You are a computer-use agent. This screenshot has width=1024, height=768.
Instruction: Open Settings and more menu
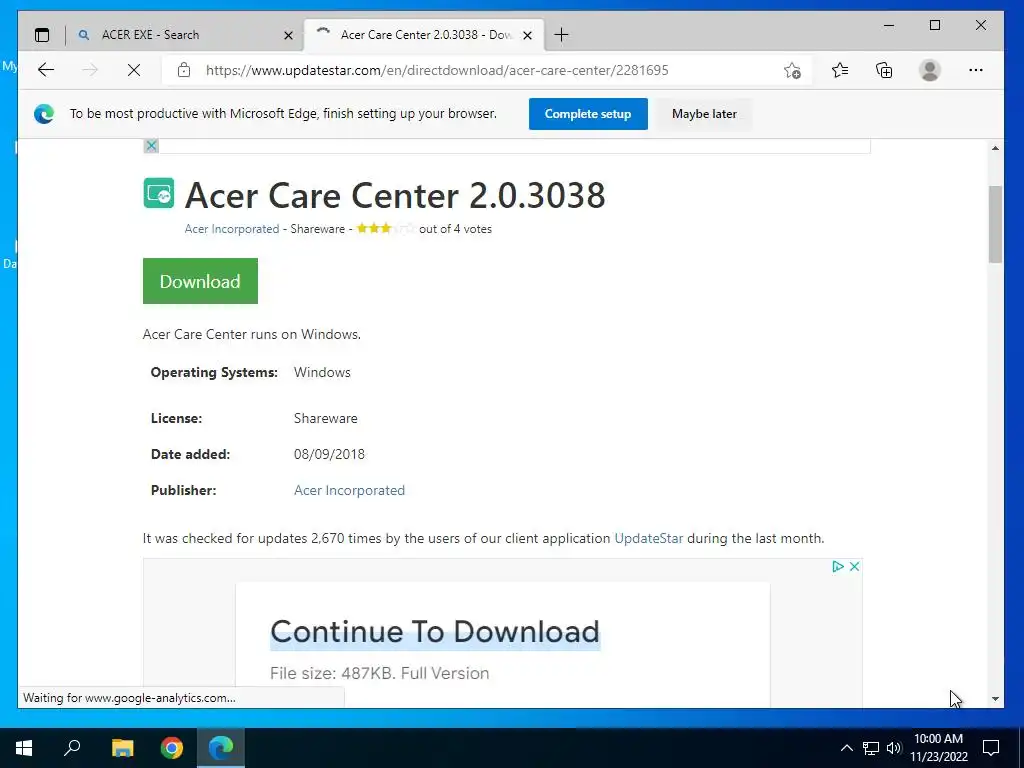click(976, 70)
